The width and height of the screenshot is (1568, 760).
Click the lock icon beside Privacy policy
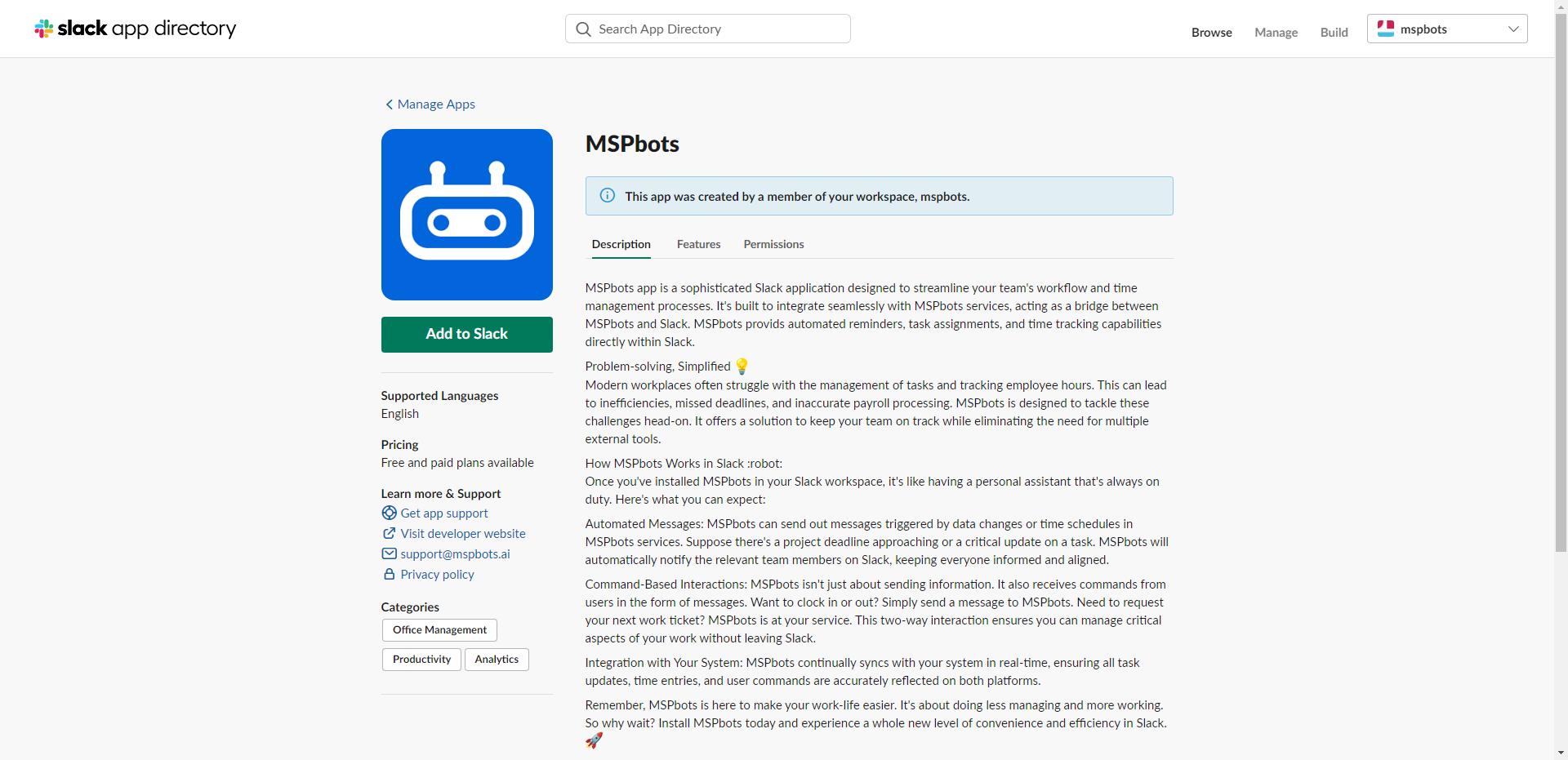coord(390,575)
